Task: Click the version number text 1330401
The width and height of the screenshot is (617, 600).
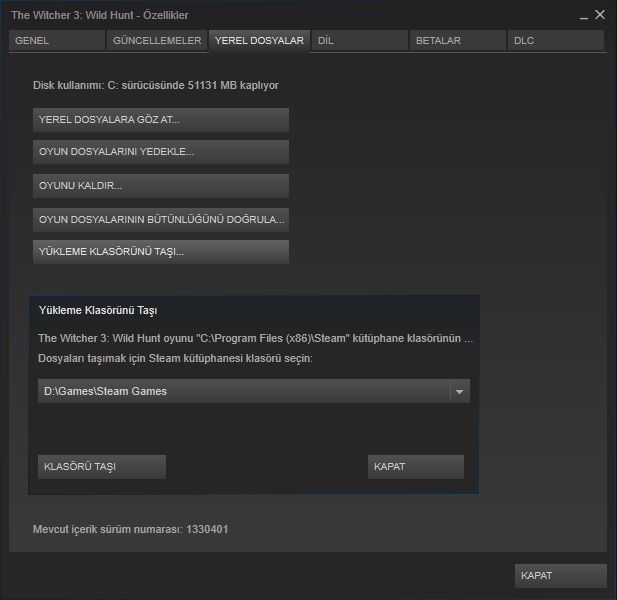Action: tap(207, 530)
